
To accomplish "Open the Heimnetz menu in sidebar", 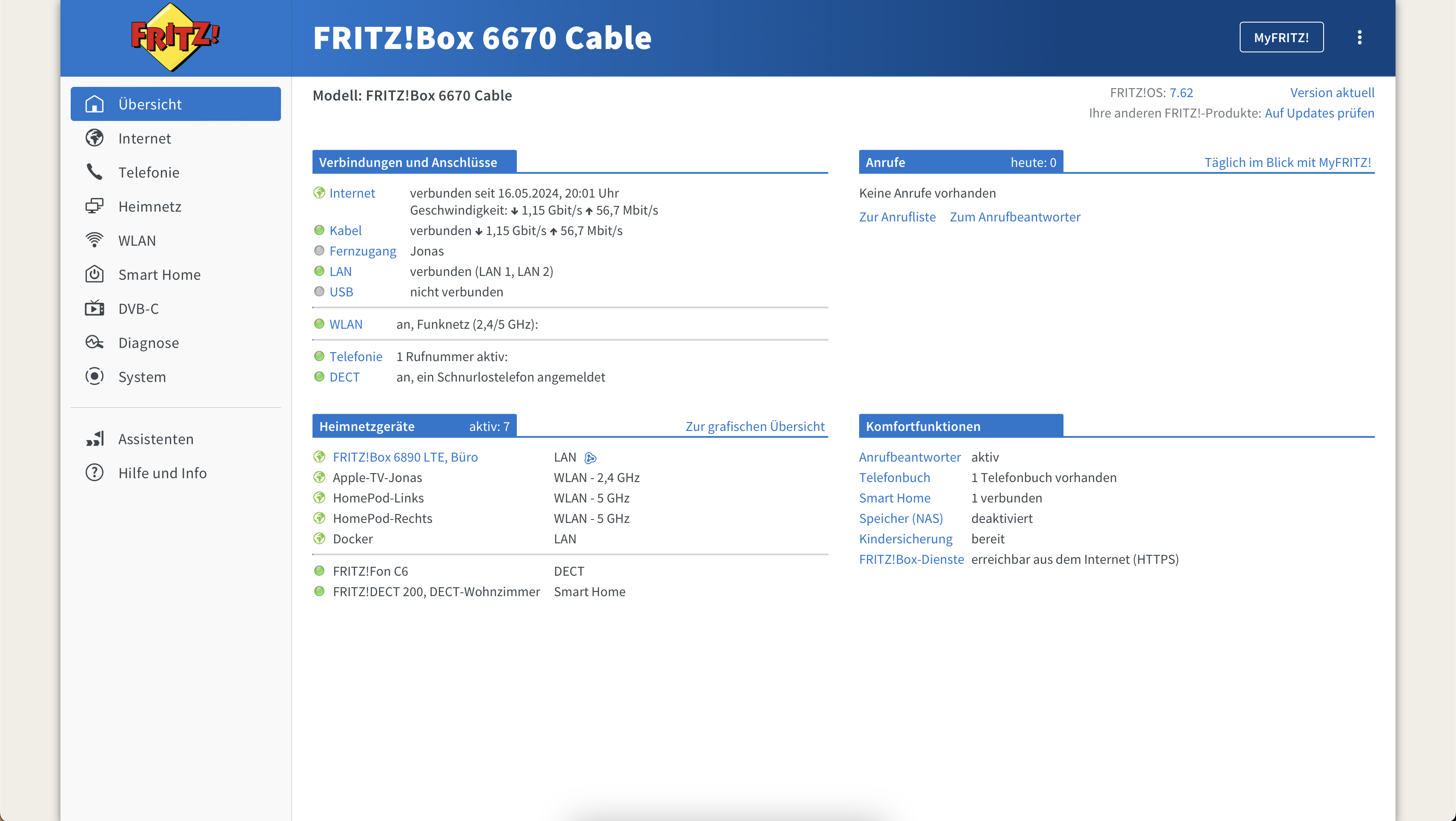I will (x=176, y=207).
